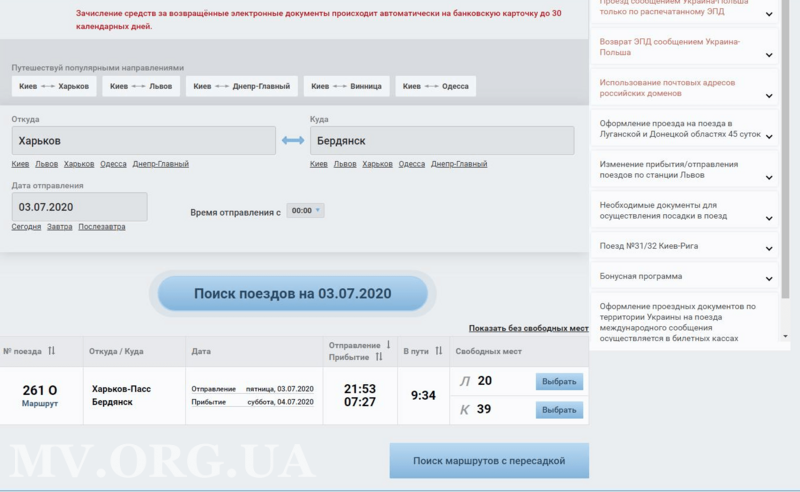The width and height of the screenshot is (800, 492).
Task: Open the Маршрут link for train 261 О
Action: pyautogui.click(x=40, y=404)
